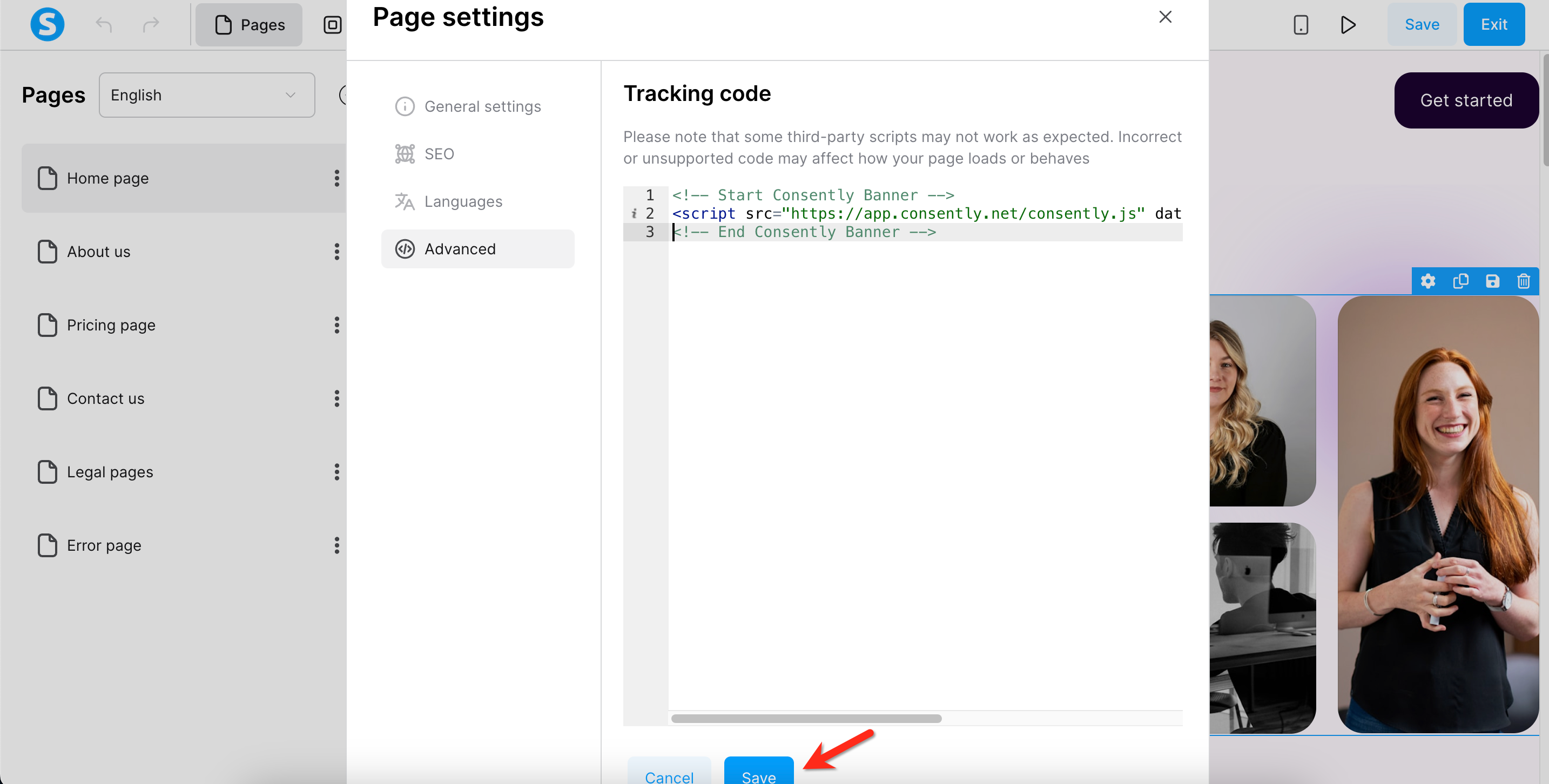
Task: Click the code editor horizontal scrollbar
Action: coord(806,719)
